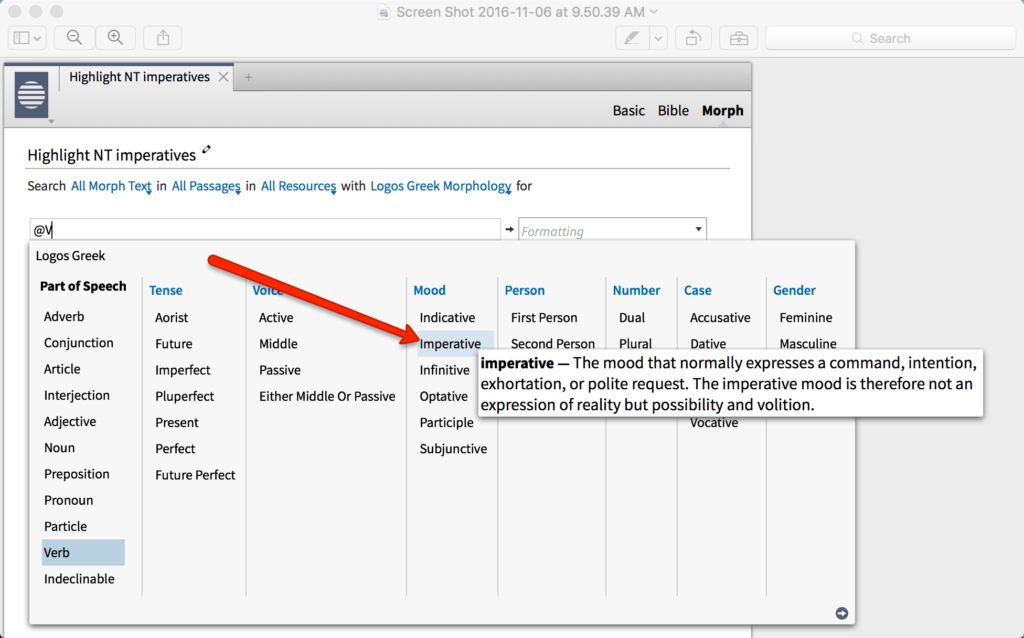Click the Case column header
1024x638 pixels.
click(x=697, y=290)
